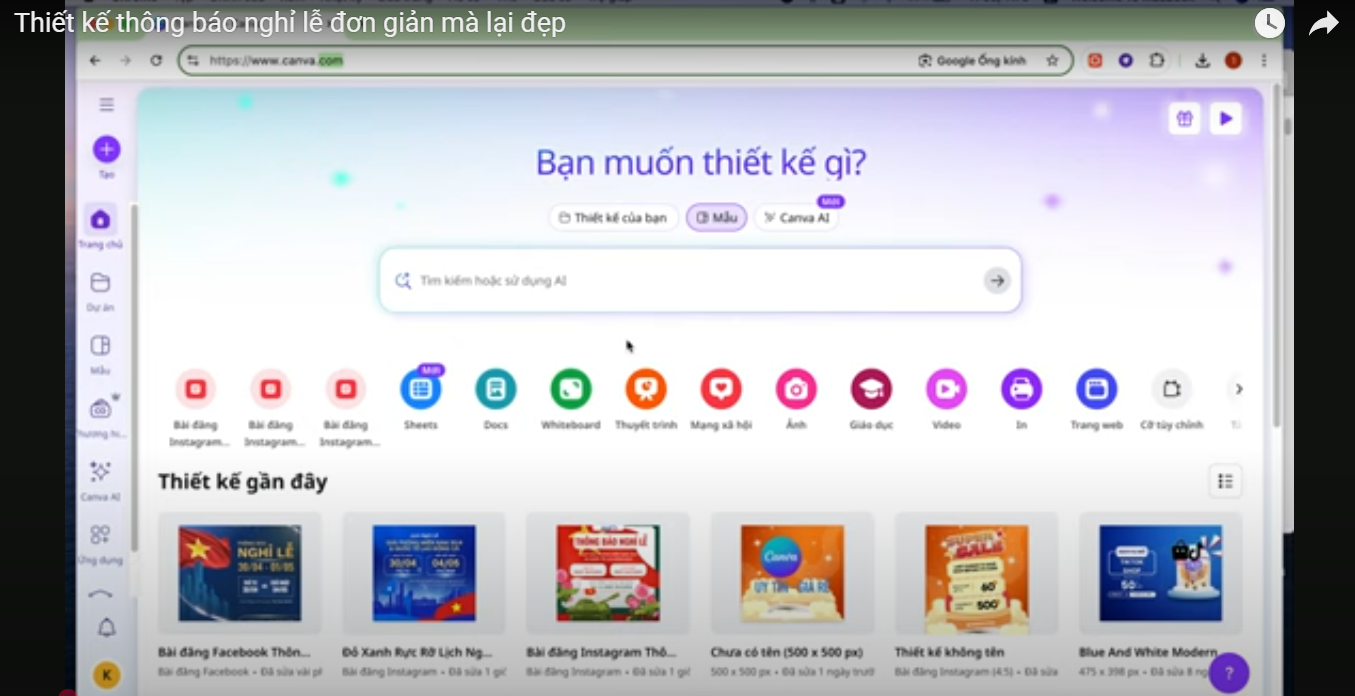
Task: Pick the Video design type icon
Action: point(946,389)
